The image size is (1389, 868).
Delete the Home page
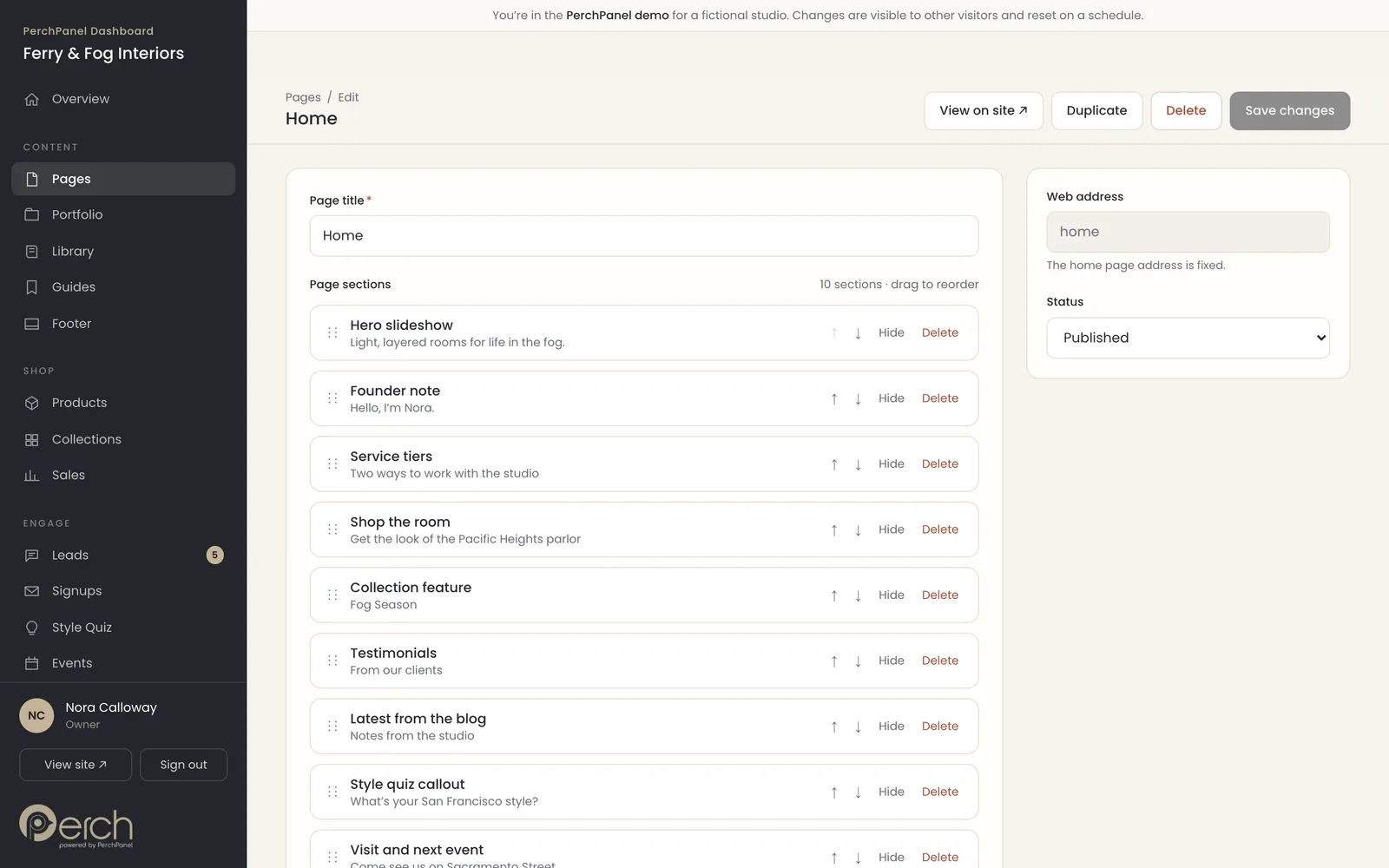1186,111
